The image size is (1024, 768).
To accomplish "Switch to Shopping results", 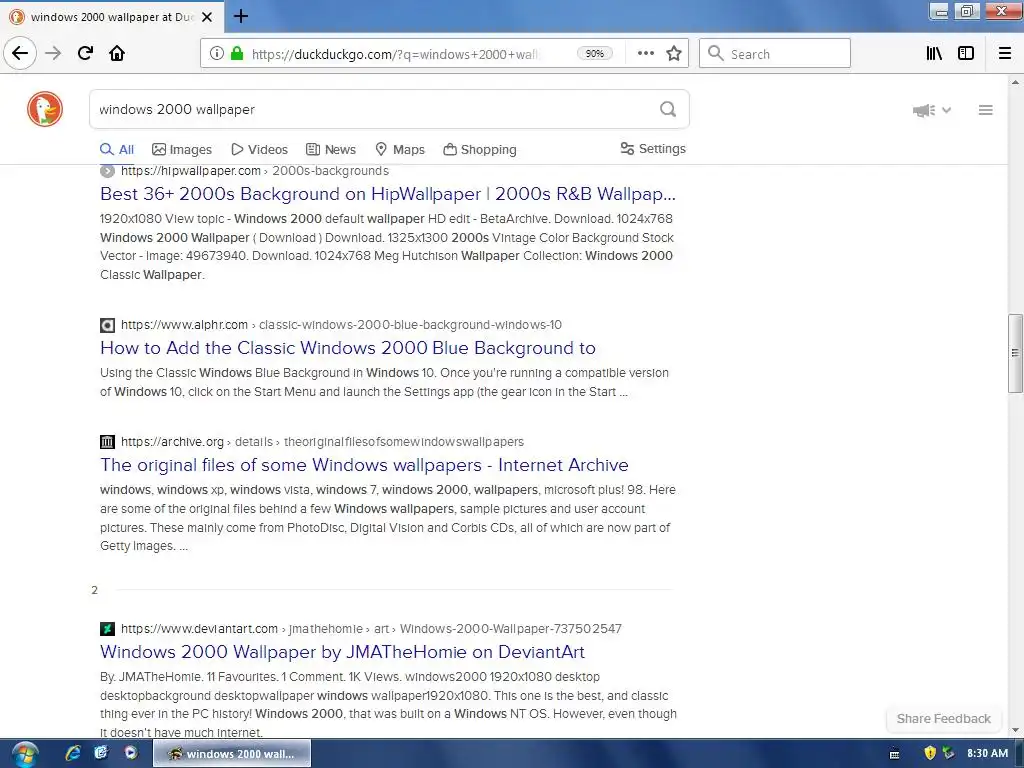I will click(480, 150).
